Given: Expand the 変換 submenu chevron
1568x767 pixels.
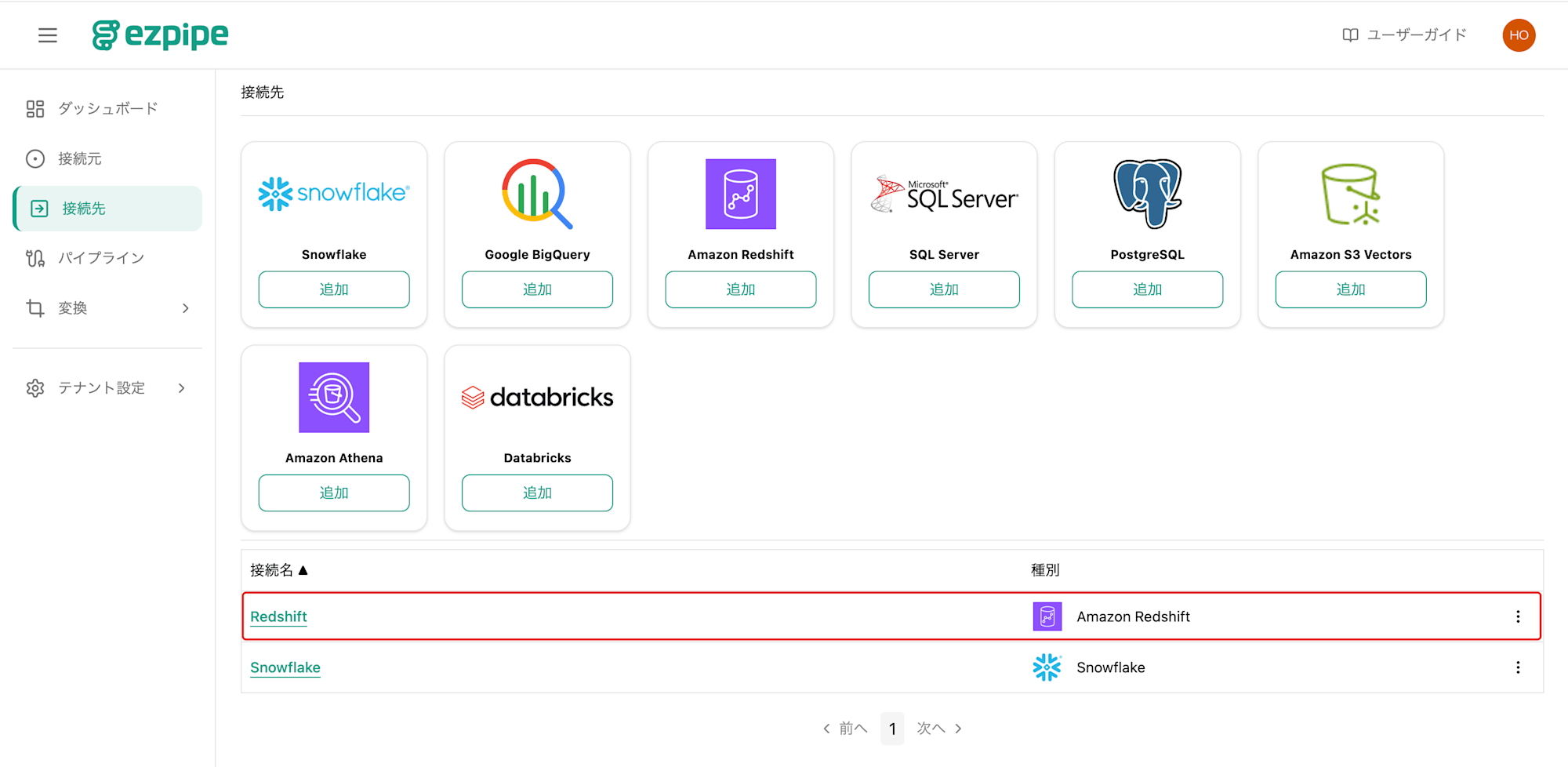Looking at the screenshot, I should pos(186,308).
